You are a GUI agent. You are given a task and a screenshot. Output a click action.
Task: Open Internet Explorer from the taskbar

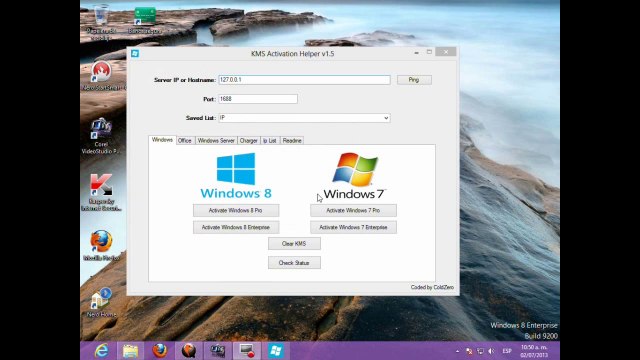(x=101, y=351)
